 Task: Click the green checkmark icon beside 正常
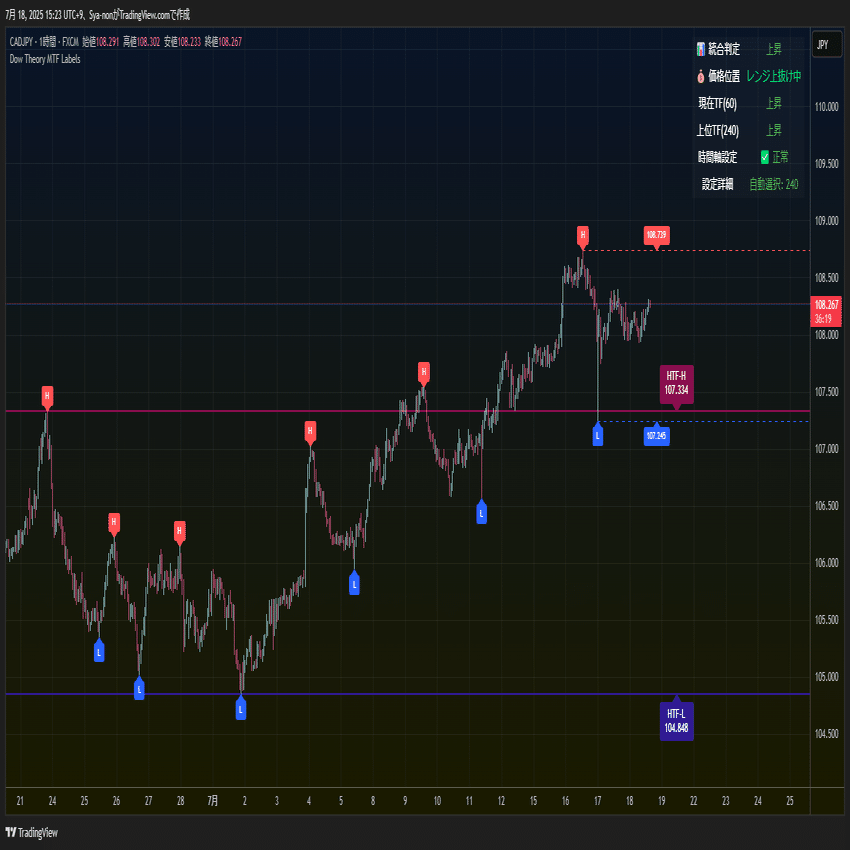765,157
